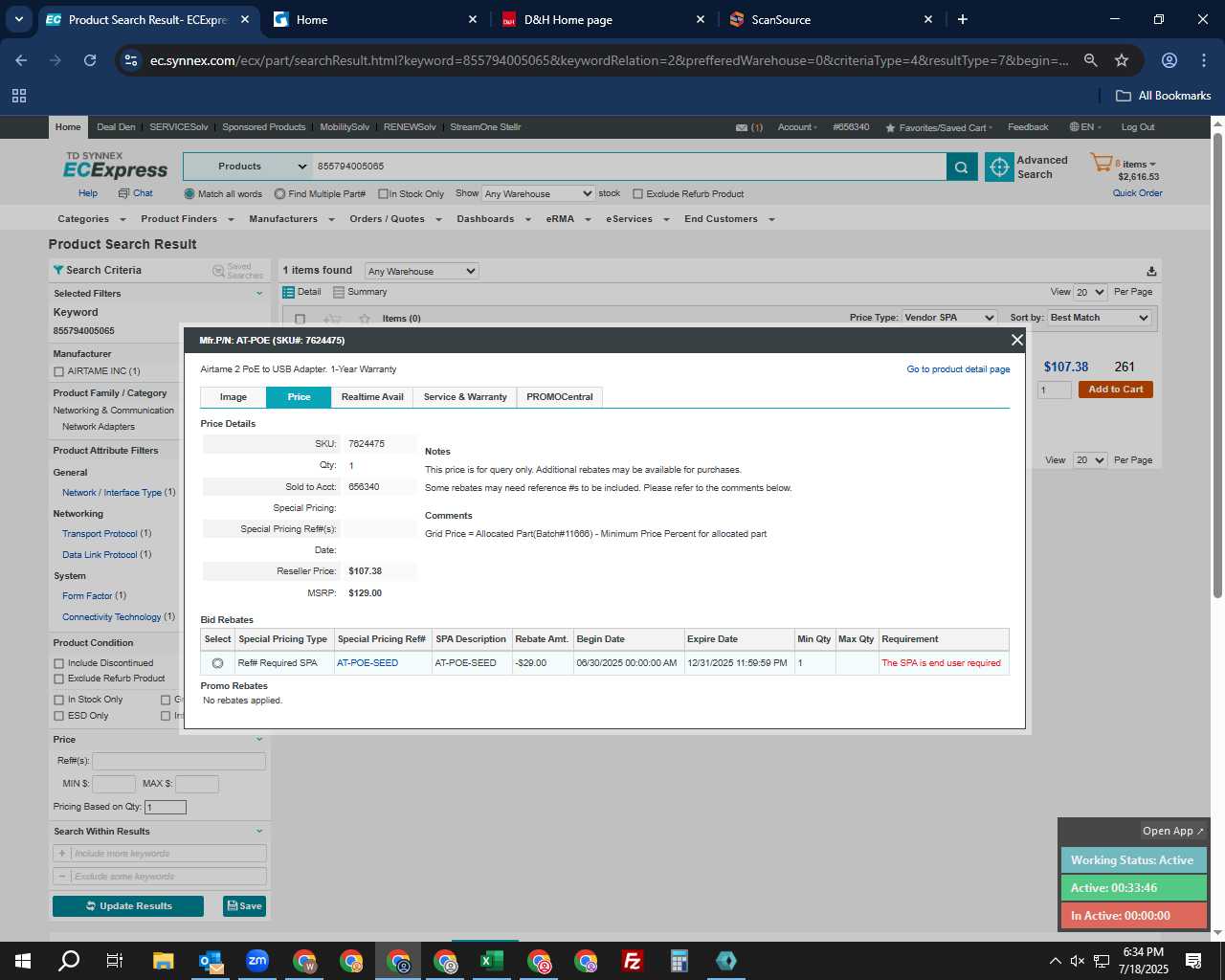This screenshot has height=980, width=1225.
Task: Open Deal Den top navigation item
Action: (116, 127)
